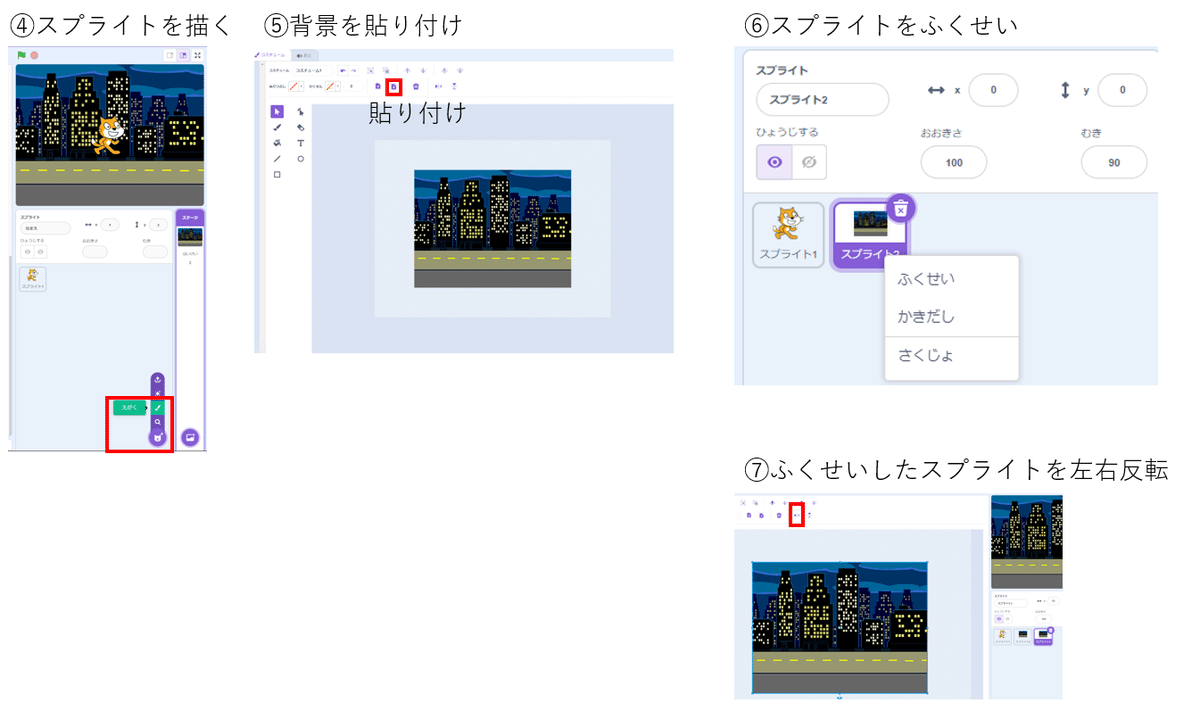Click Forward layer arrow in step ⑤ editor
The width and height of the screenshot is (1200, 710).
coord(407,71)
